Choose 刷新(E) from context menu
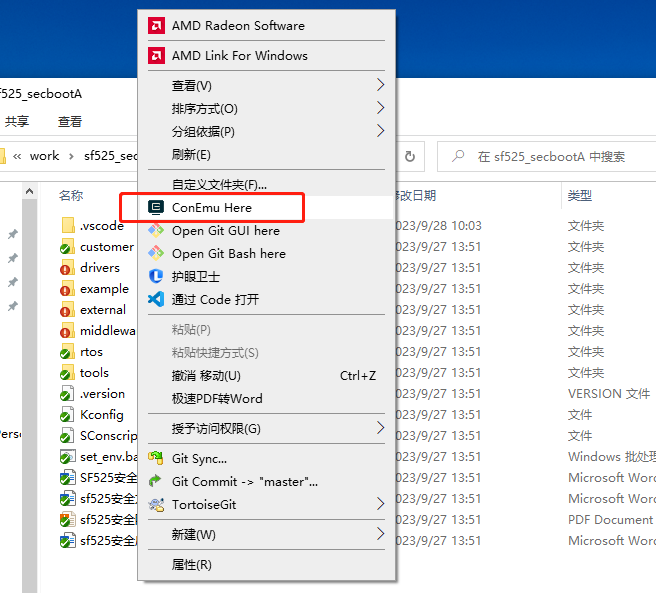Viewport: 656px width, 593px height. [191, 154]
